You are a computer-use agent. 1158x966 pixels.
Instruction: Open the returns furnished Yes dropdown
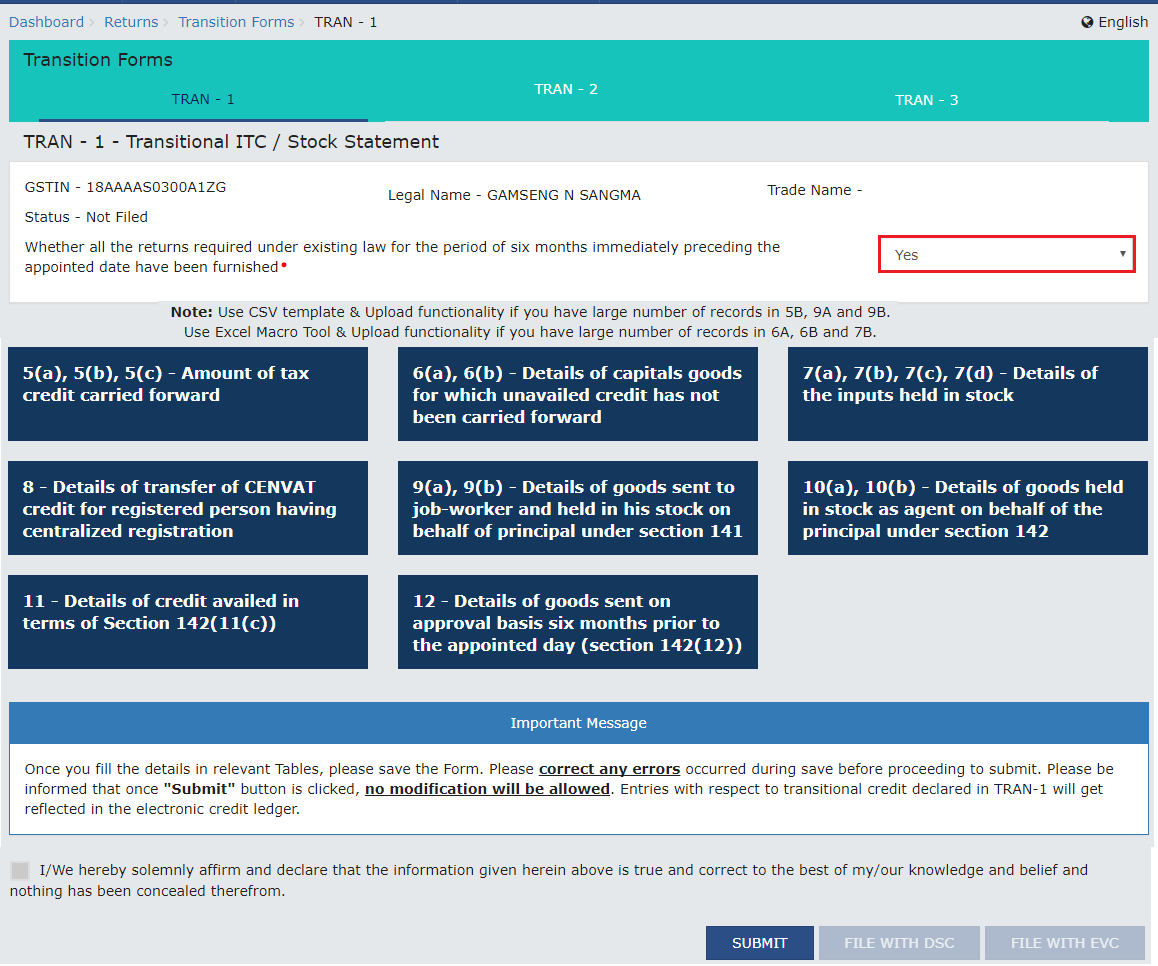[x=1006, y=255]
